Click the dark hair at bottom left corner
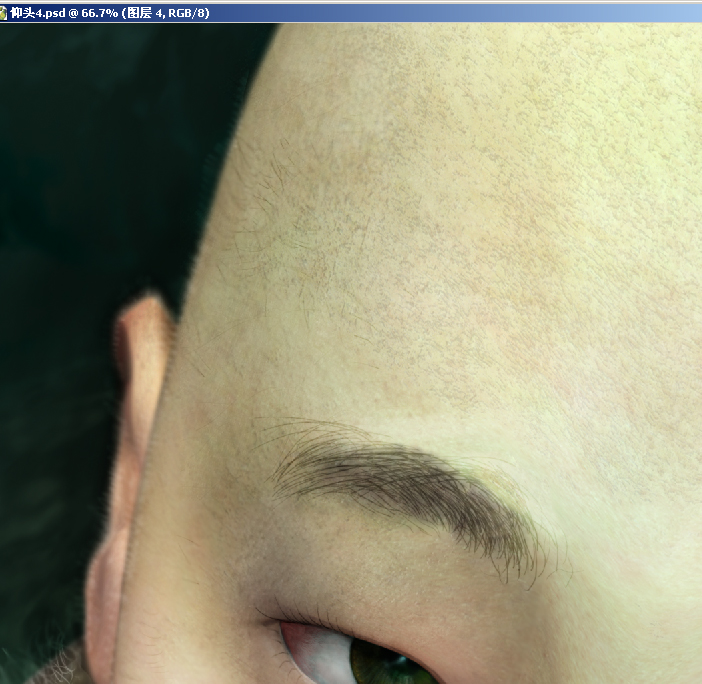The width and height of the screenshot is (702, 684). pos(50,670)
